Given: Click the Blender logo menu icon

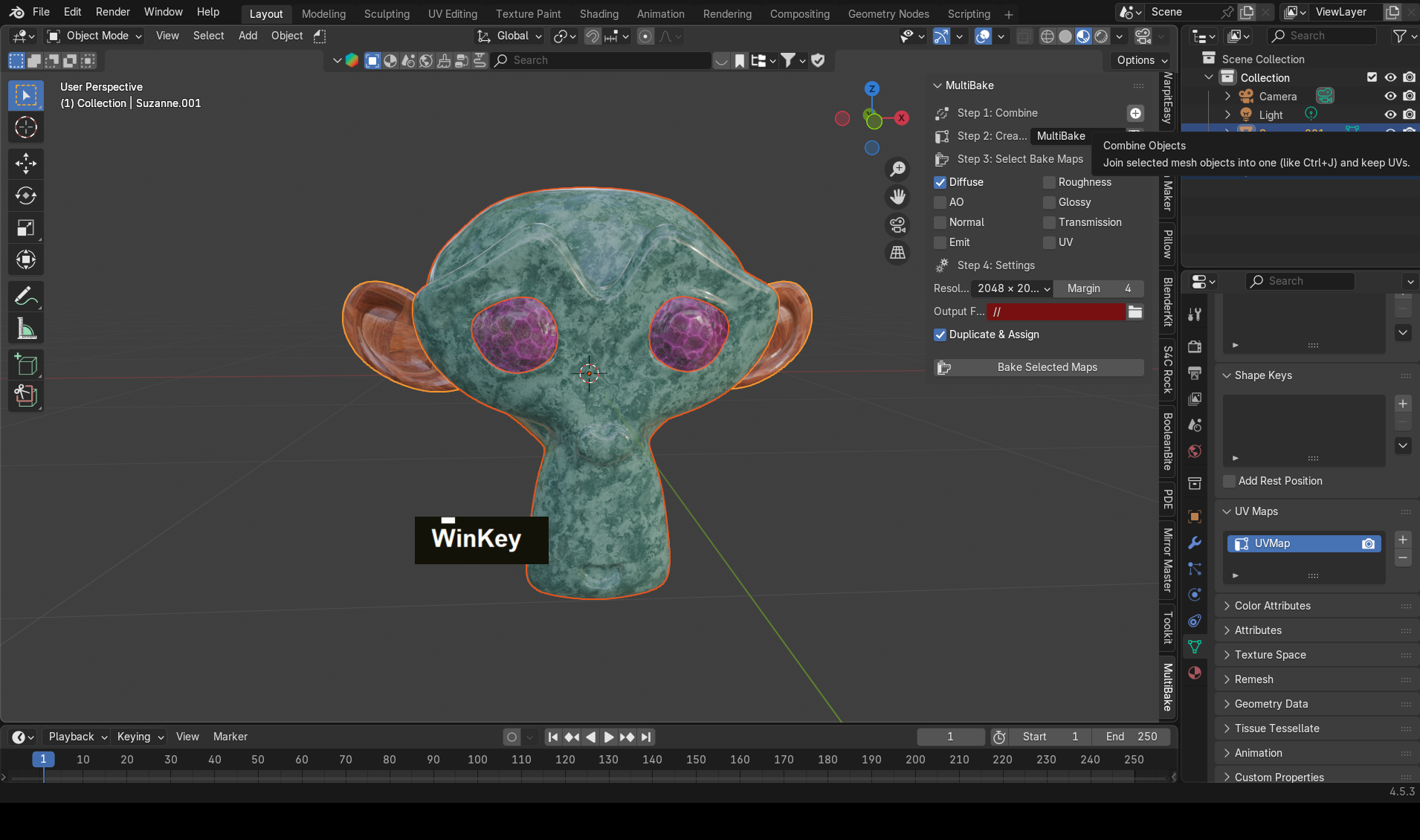Looking at the screenshot, I should pos(16,12).
